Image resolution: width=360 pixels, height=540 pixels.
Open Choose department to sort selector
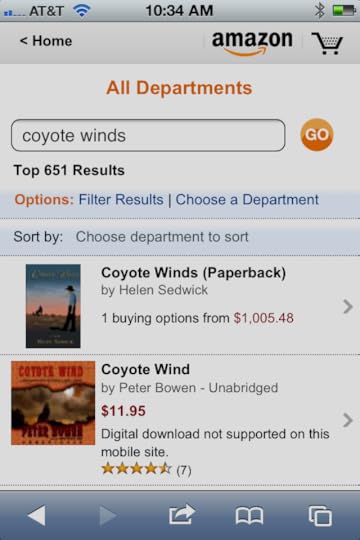(162, 237)
